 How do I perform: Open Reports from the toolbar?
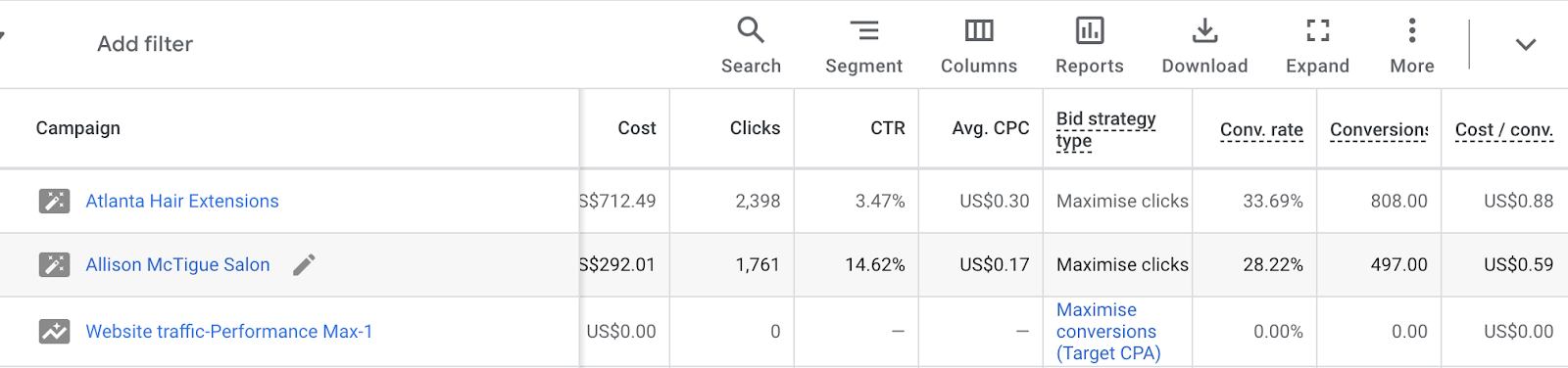coord(1089,45)
